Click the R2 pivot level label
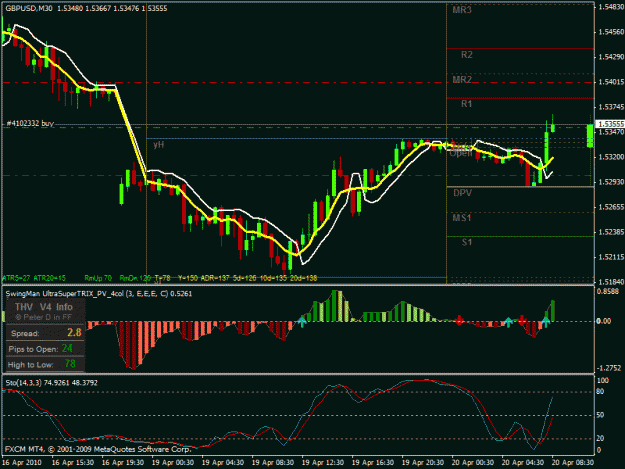The image size is (625, 469). [x=467, y=55]
